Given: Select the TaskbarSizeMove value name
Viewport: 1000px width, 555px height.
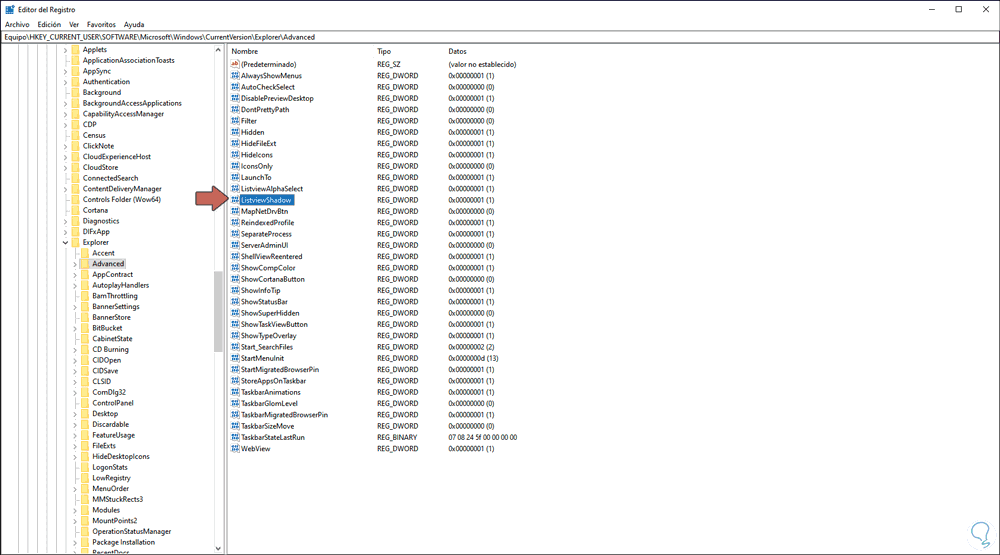Looking at the screenshot, I should (267, 426).
